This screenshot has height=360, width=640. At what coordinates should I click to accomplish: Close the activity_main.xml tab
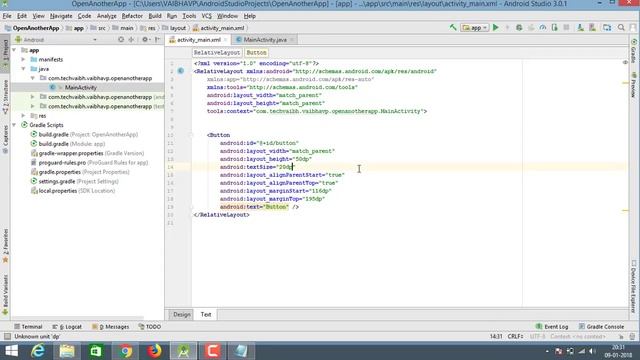click(x=225, y=40)
